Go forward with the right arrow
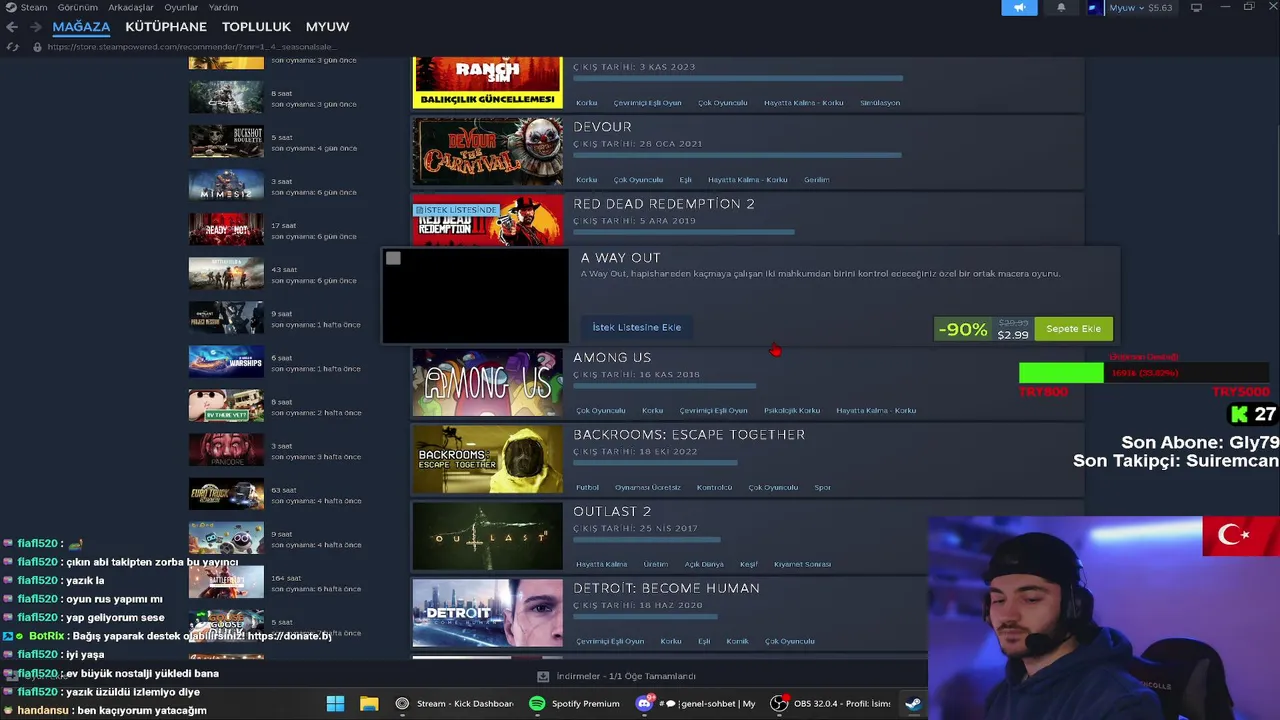The image size is (1280, 720). click(x=34, y=27)
